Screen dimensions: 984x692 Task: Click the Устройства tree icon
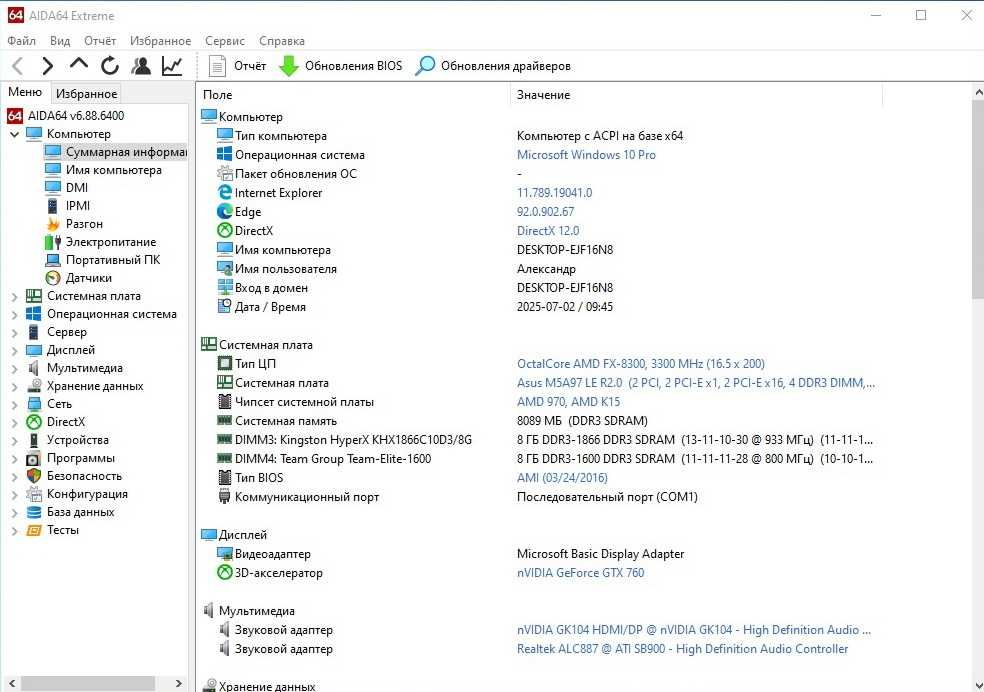34,440
